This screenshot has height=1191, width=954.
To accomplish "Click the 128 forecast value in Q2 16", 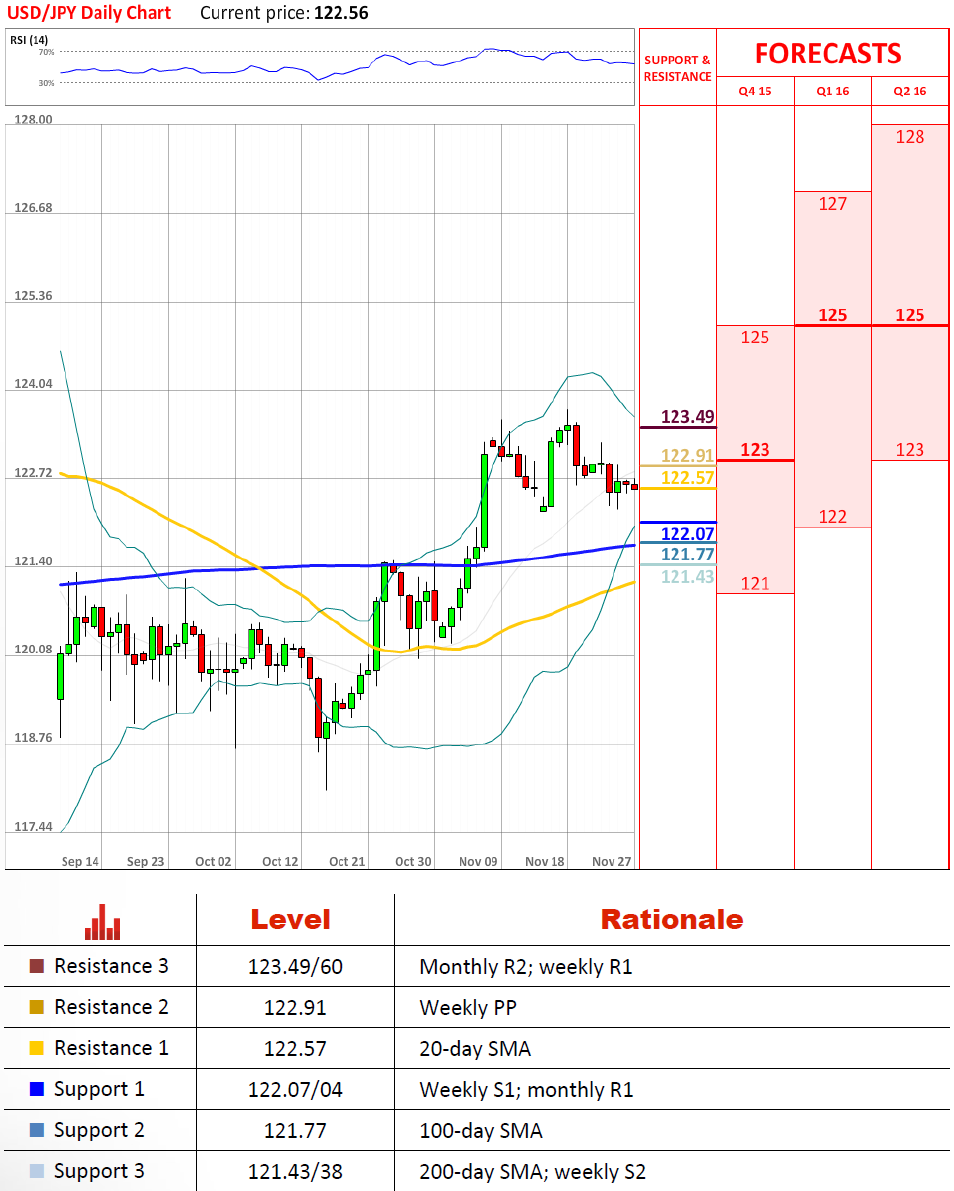I will click(x=910, y=137).
